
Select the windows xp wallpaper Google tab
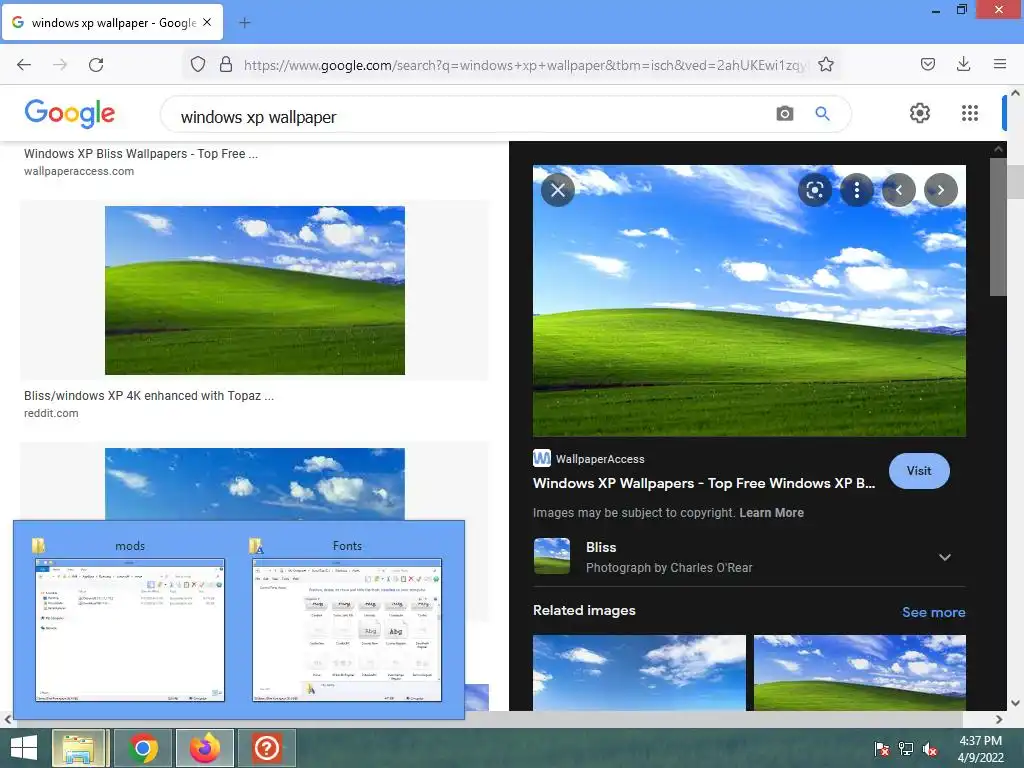(x=112, y=23)
